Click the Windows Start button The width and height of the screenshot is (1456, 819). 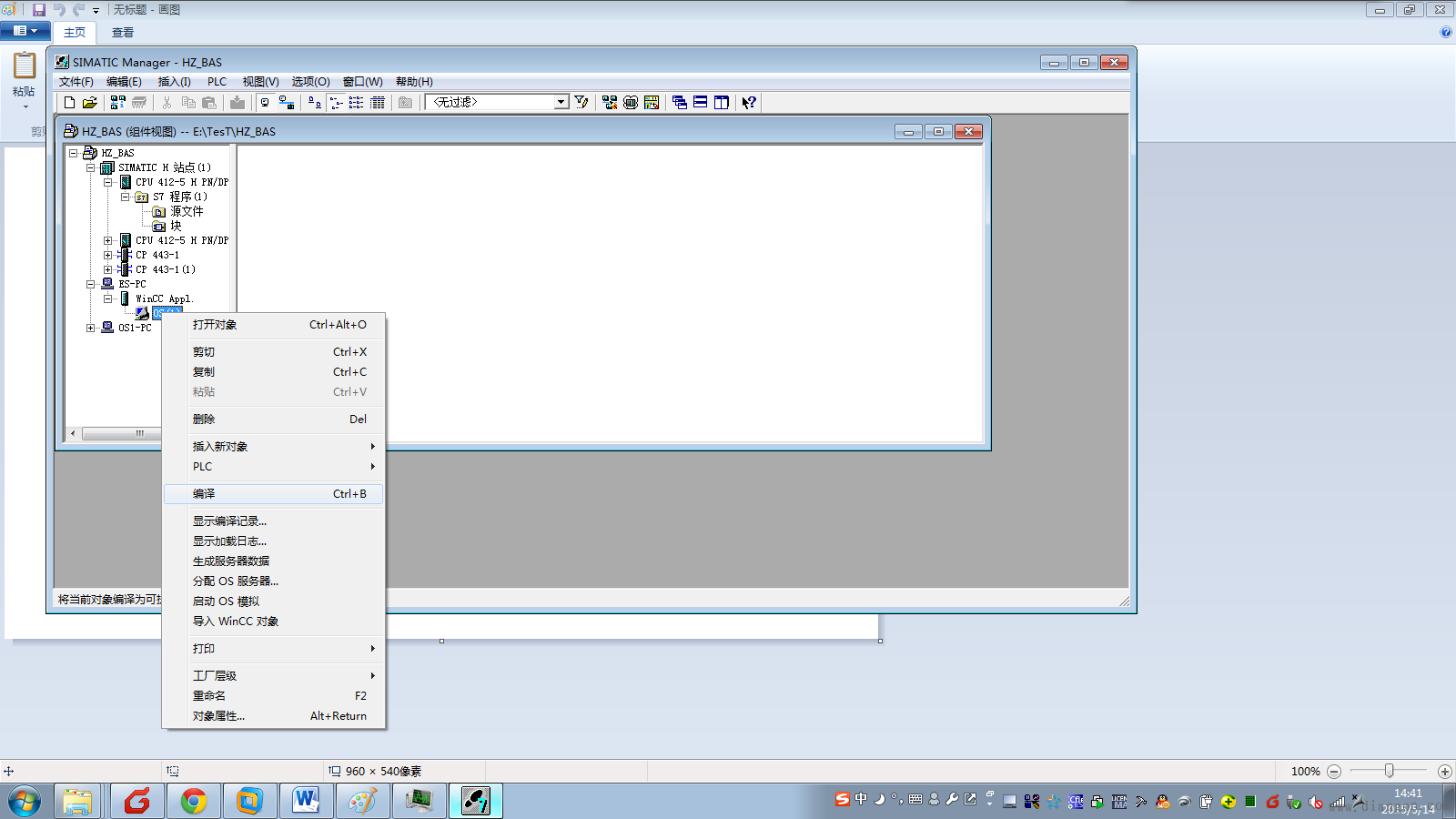[x=25, y=802]
